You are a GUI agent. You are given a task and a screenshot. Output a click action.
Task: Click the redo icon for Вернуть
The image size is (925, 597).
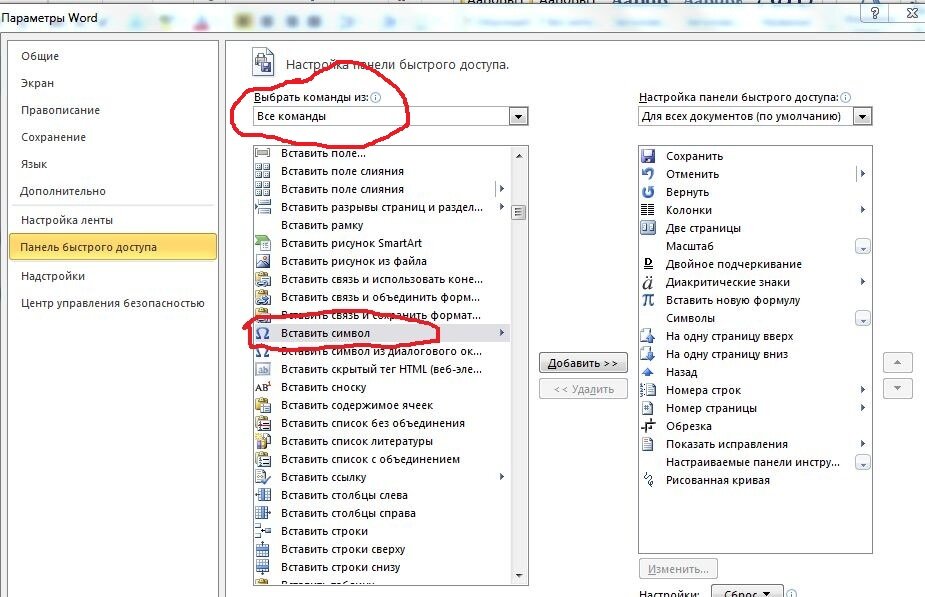tap(648, 192)
